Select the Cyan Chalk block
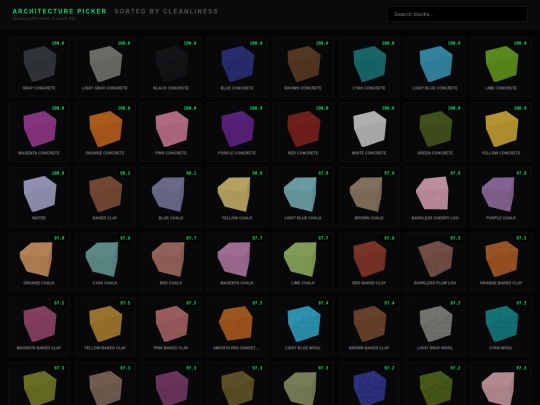Viewport: 540px width, 405px height. click(105, 262)
